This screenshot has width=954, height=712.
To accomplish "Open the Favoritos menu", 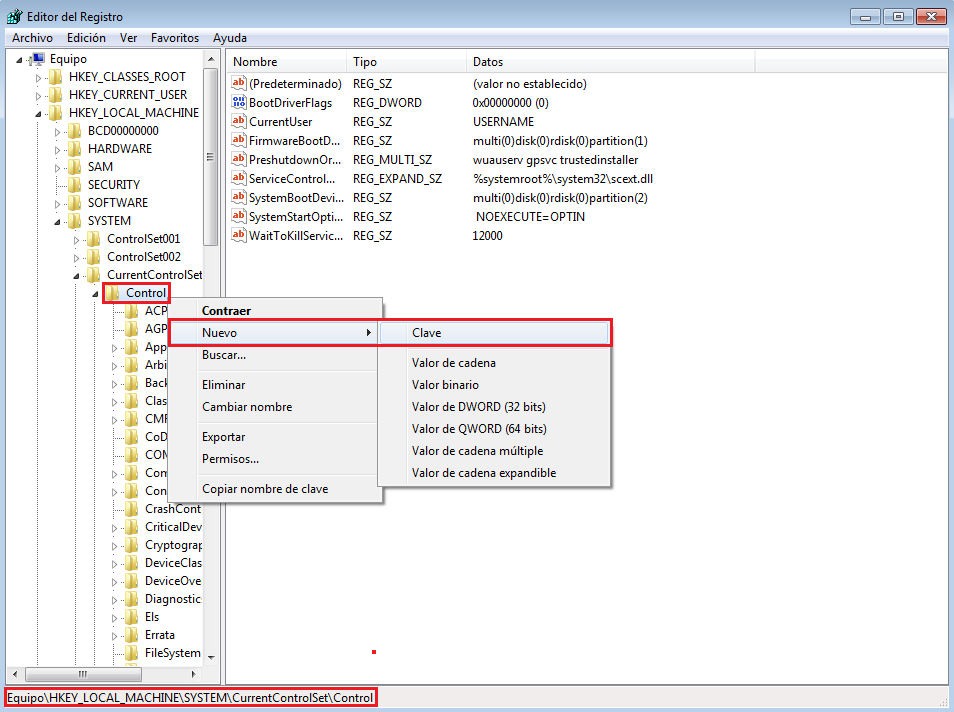I will click(x=175, y=38).
